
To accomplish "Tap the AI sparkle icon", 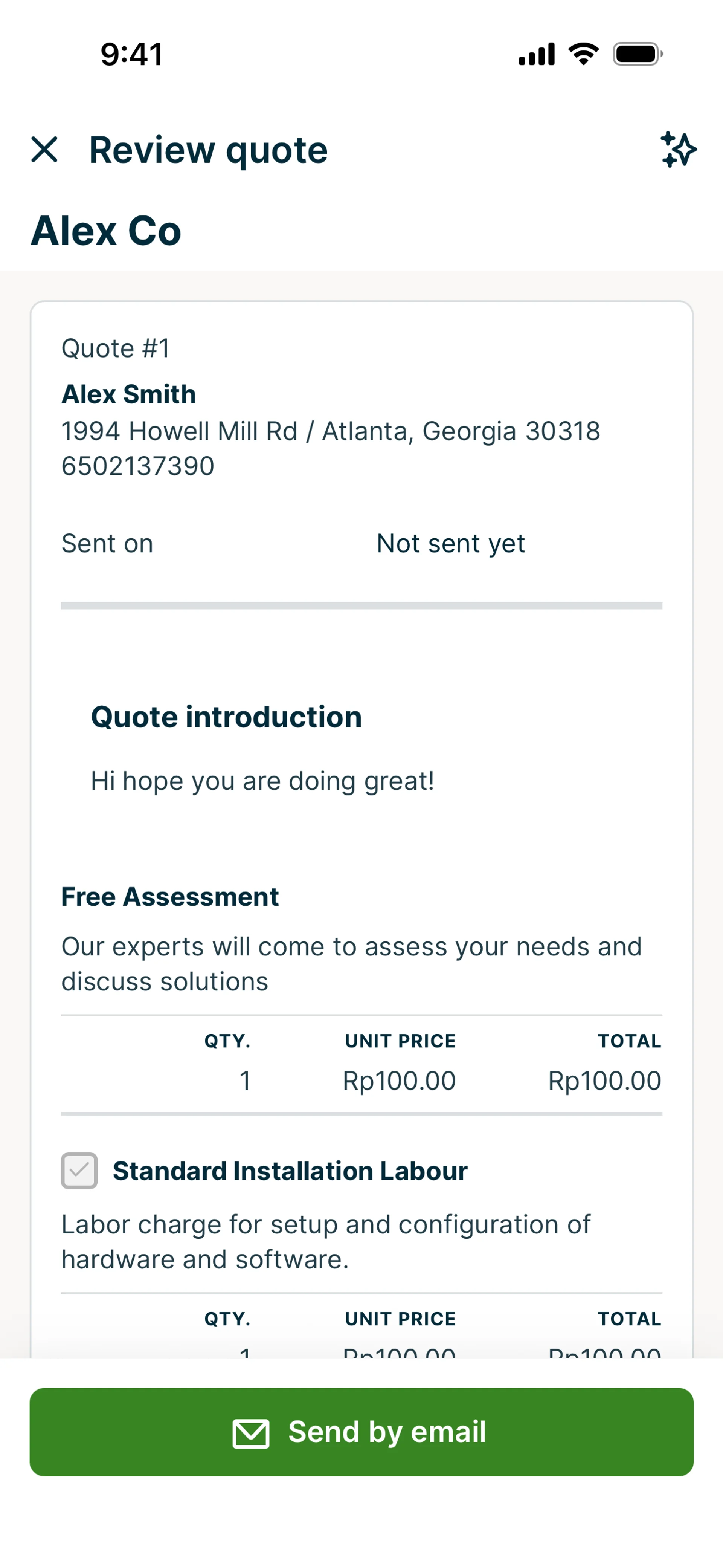I will 678,150.
